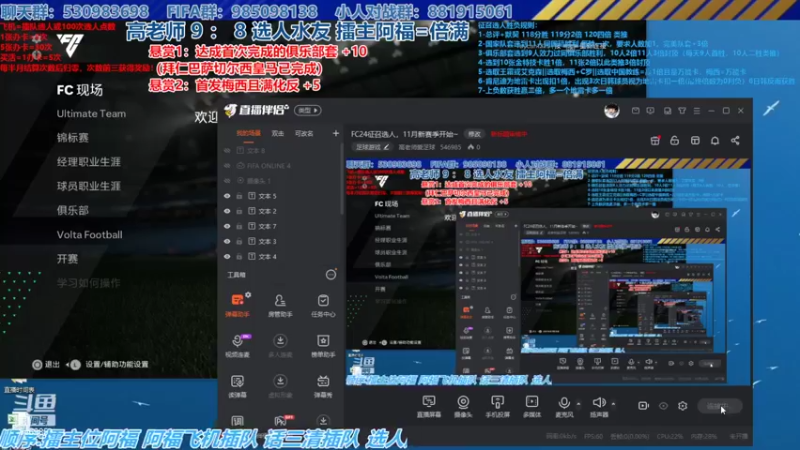Show the hidden 摄像头 1 layer
Image resolution: width=800 pixels, height=450 pixels.
click(227, 181)
